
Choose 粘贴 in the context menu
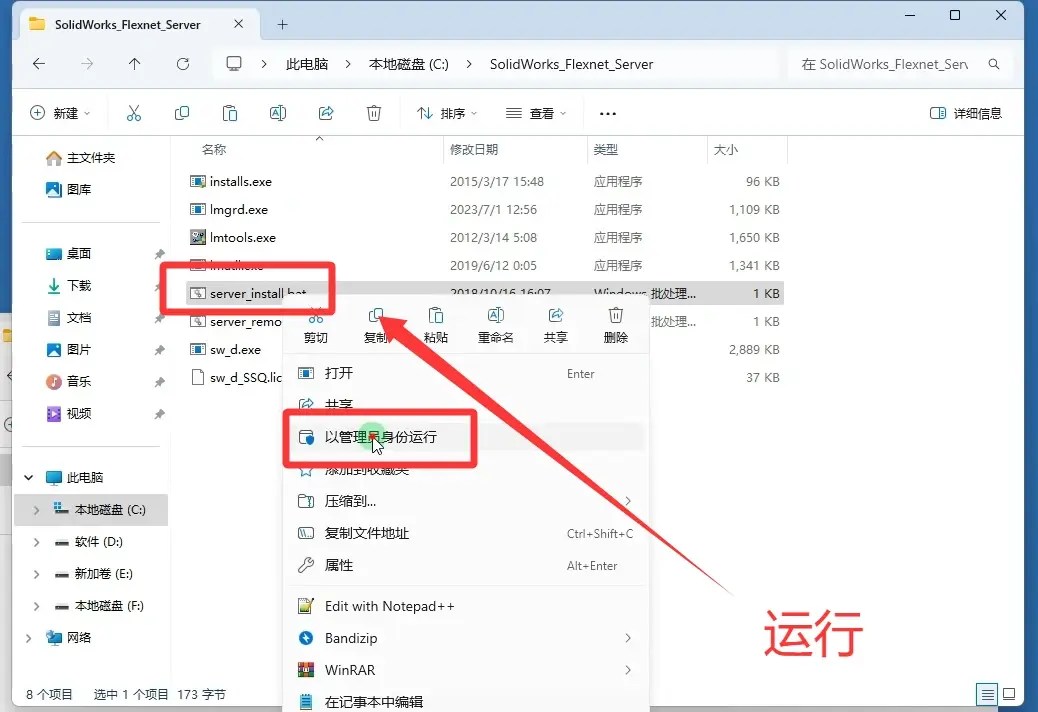pos(436,325)
